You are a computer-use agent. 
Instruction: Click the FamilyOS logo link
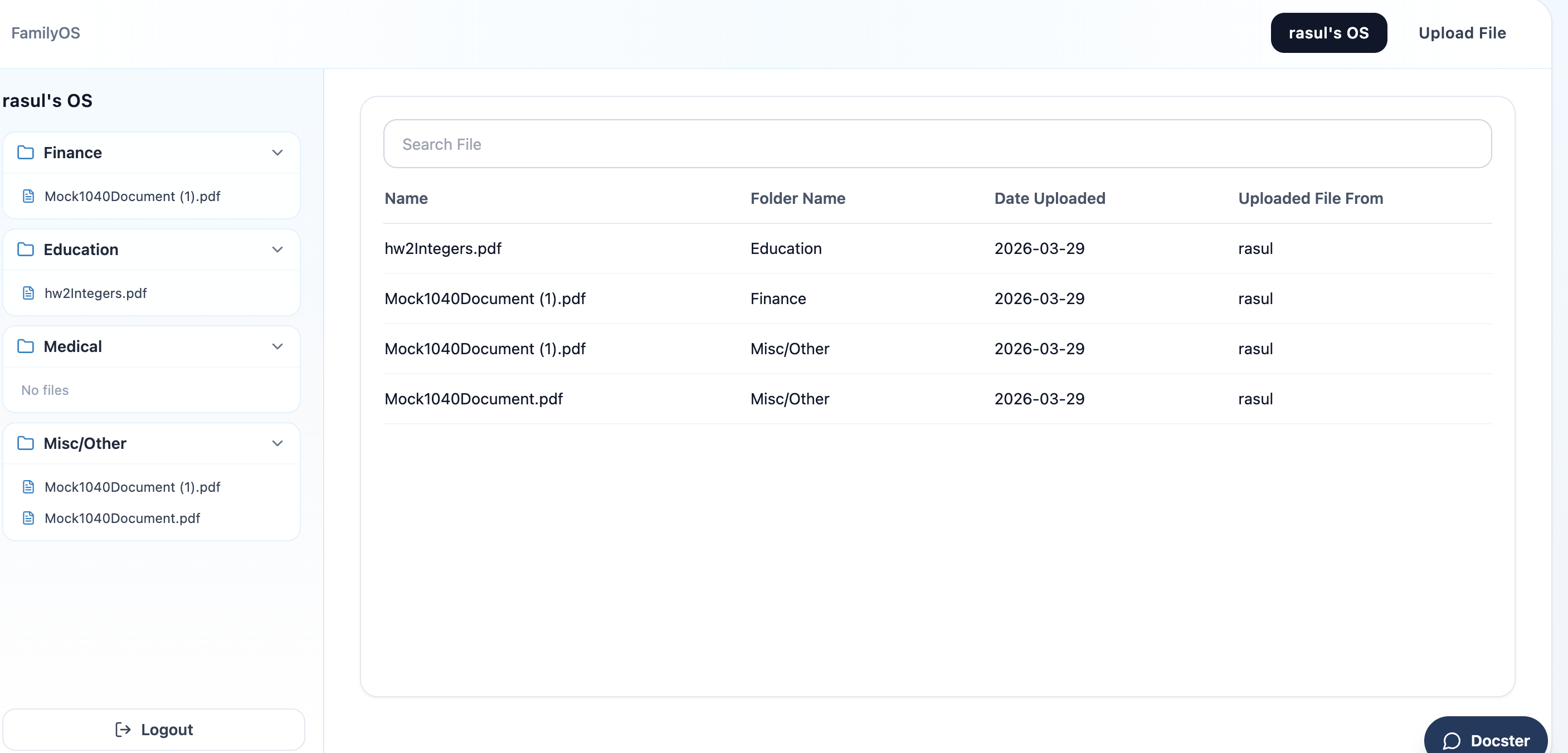coord(46,33)
